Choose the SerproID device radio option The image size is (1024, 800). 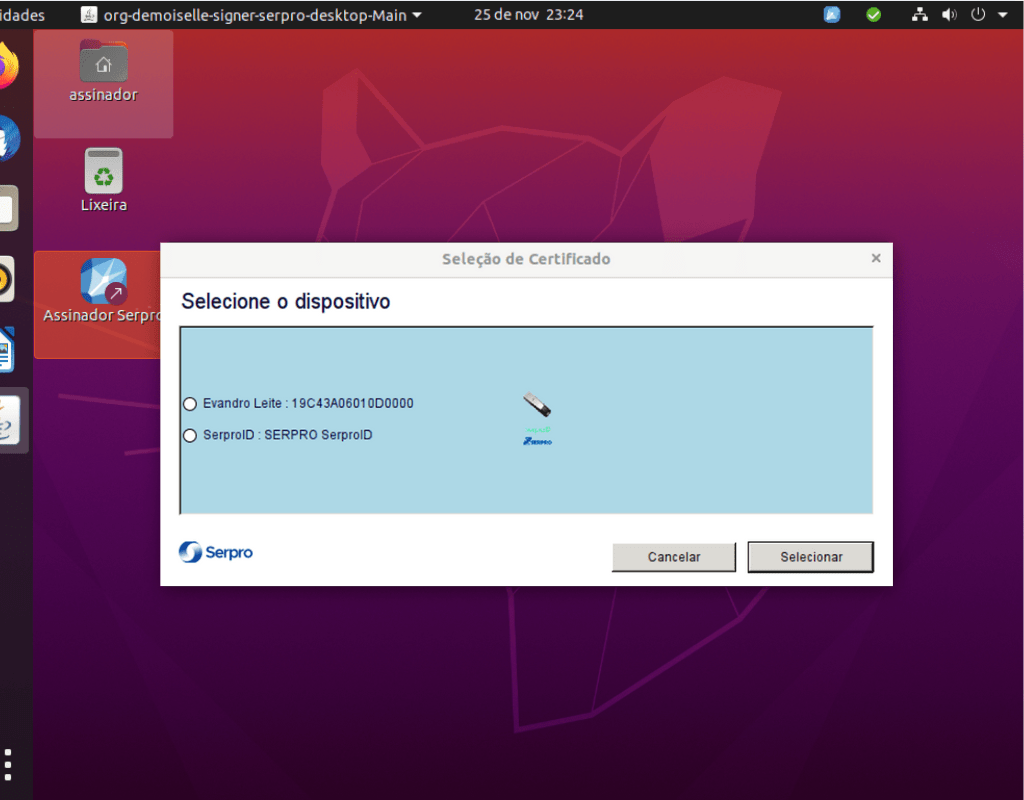190,436
